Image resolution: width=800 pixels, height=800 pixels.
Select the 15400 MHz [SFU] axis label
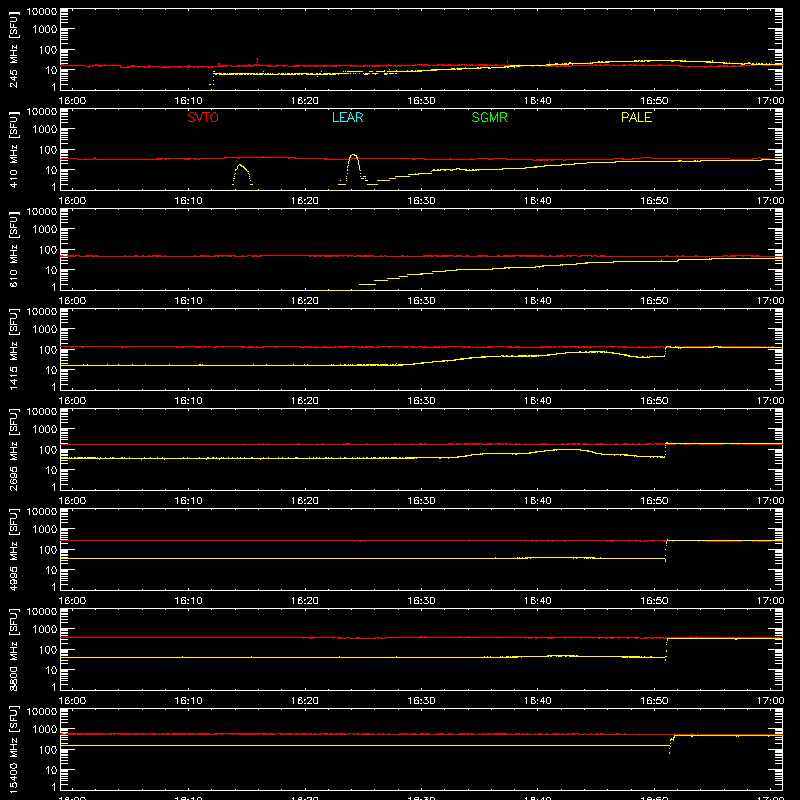(13, 749)
